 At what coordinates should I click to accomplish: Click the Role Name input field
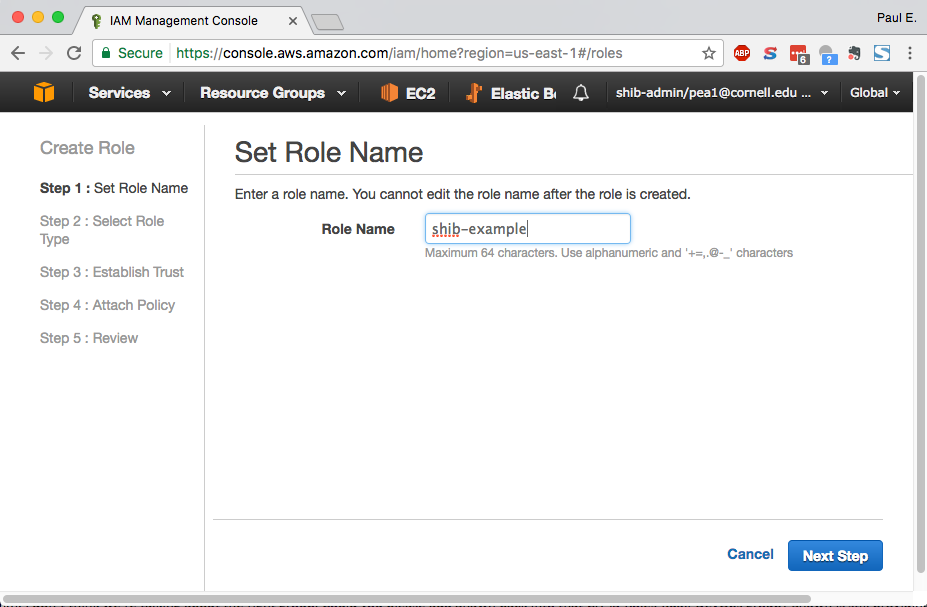[x=528, y=229]
